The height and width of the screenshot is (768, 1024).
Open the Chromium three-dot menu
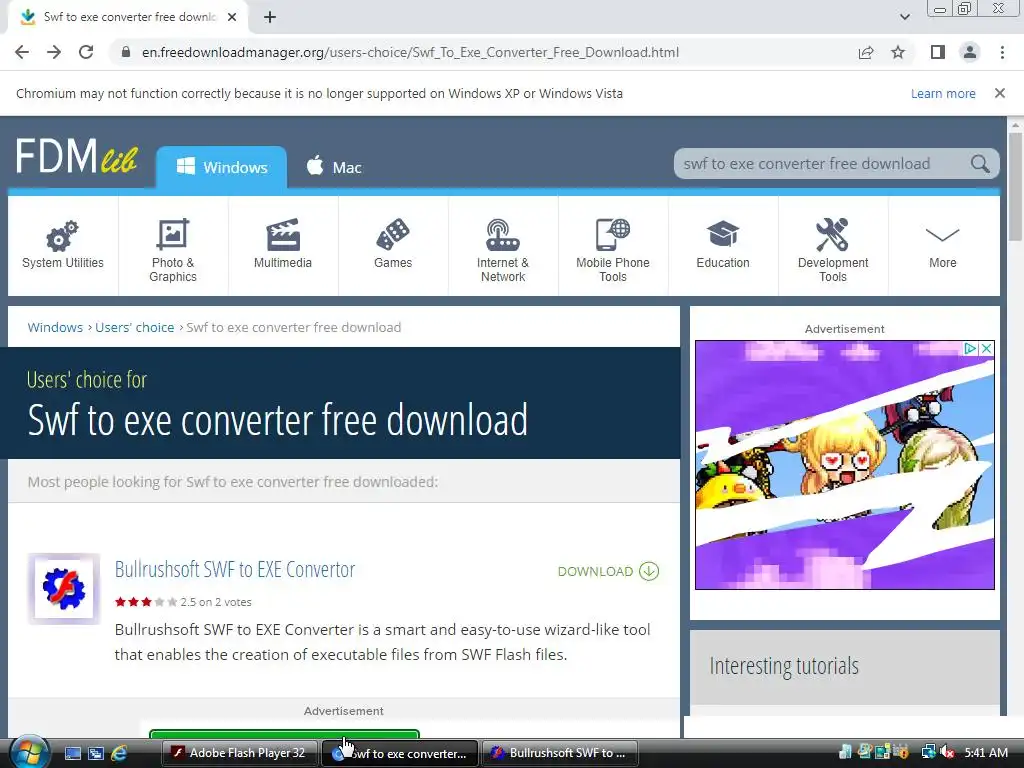(1002, 52)
